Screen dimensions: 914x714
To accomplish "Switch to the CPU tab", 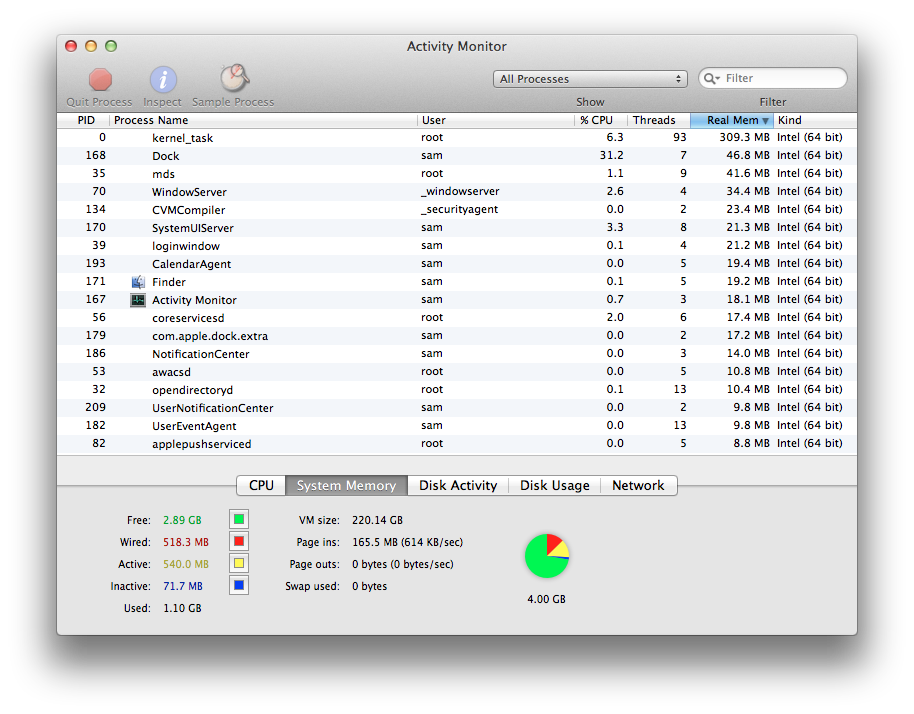I will (x=261, y=486).
